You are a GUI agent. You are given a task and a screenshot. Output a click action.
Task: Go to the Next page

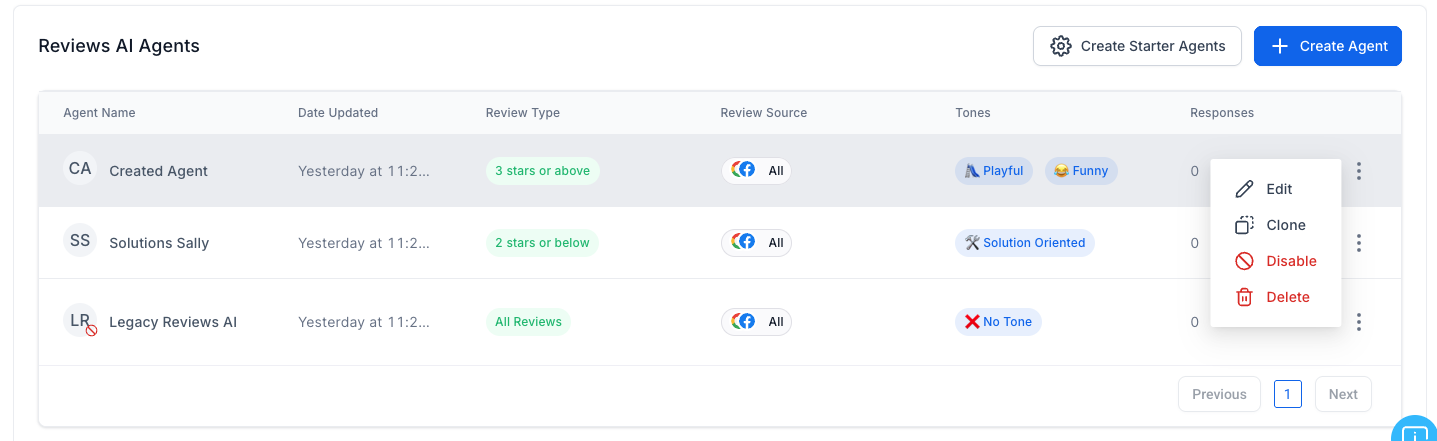click(1343, 394)
